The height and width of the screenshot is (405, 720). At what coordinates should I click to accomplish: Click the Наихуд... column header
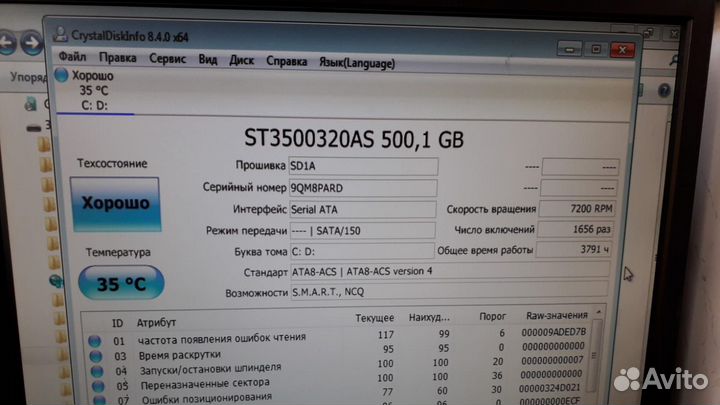(x=429, y=317)
